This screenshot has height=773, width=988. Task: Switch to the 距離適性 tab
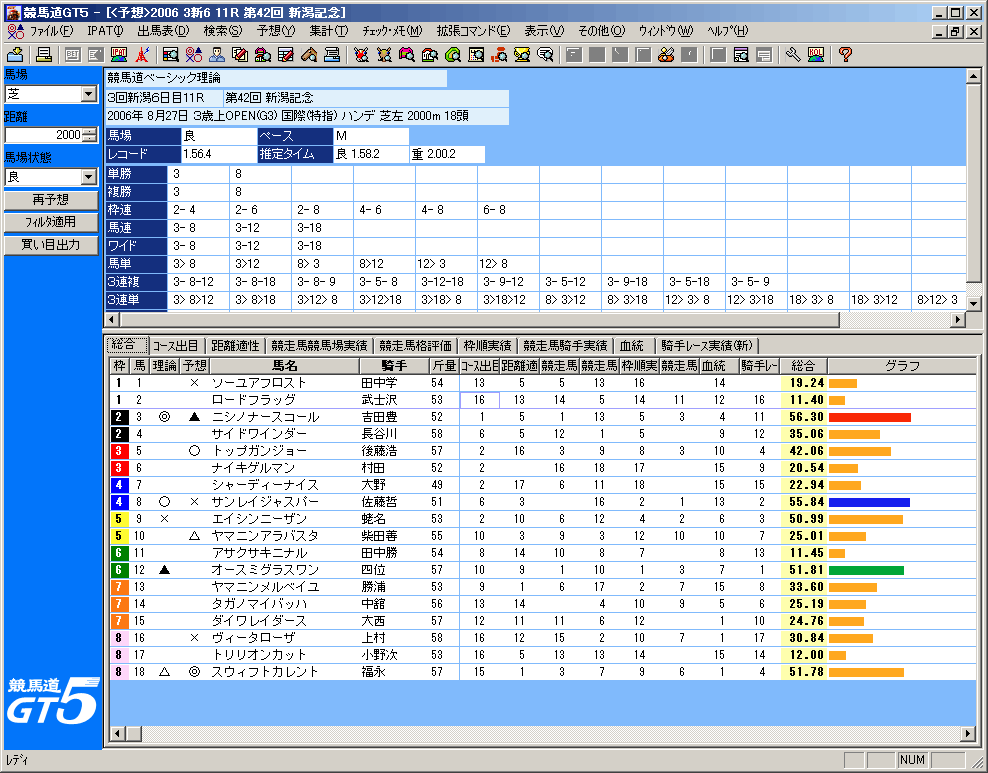pos(233,345)
